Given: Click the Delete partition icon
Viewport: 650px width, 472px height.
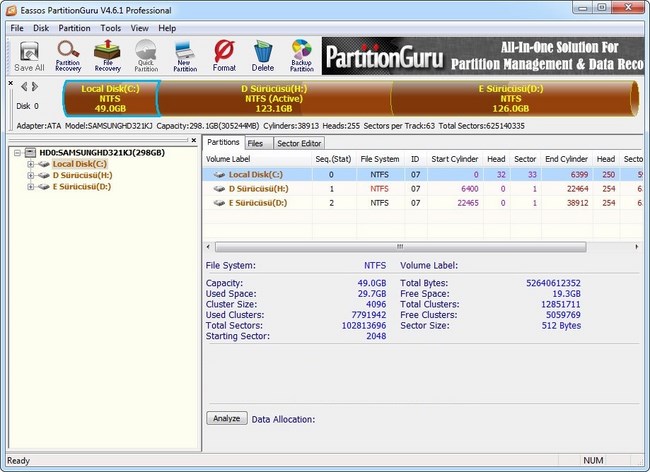Looking at the screenshot, I should pyautogui.click(x=262, y=55).
